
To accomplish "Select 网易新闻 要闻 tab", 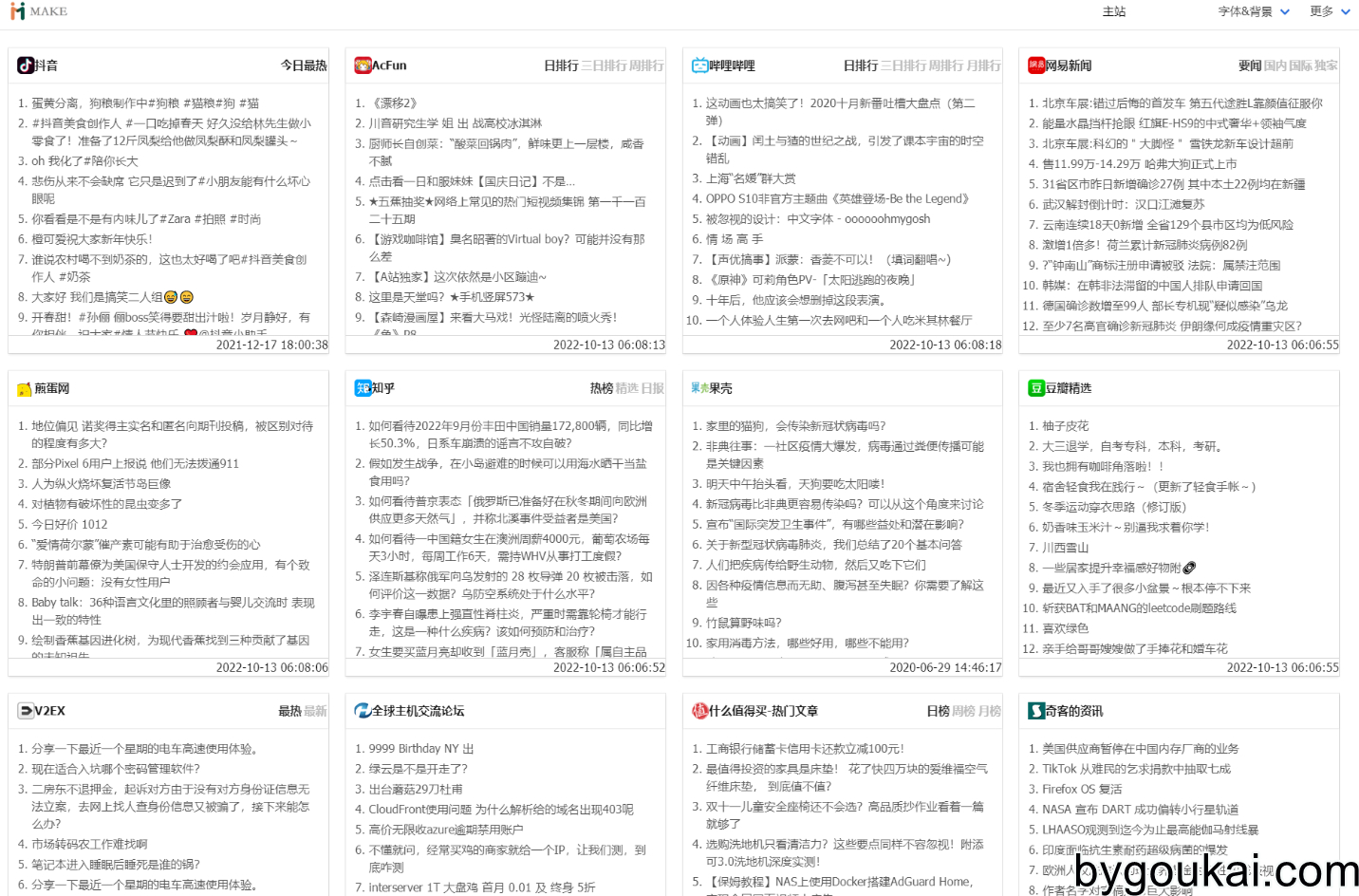I will coord(1250,65).
